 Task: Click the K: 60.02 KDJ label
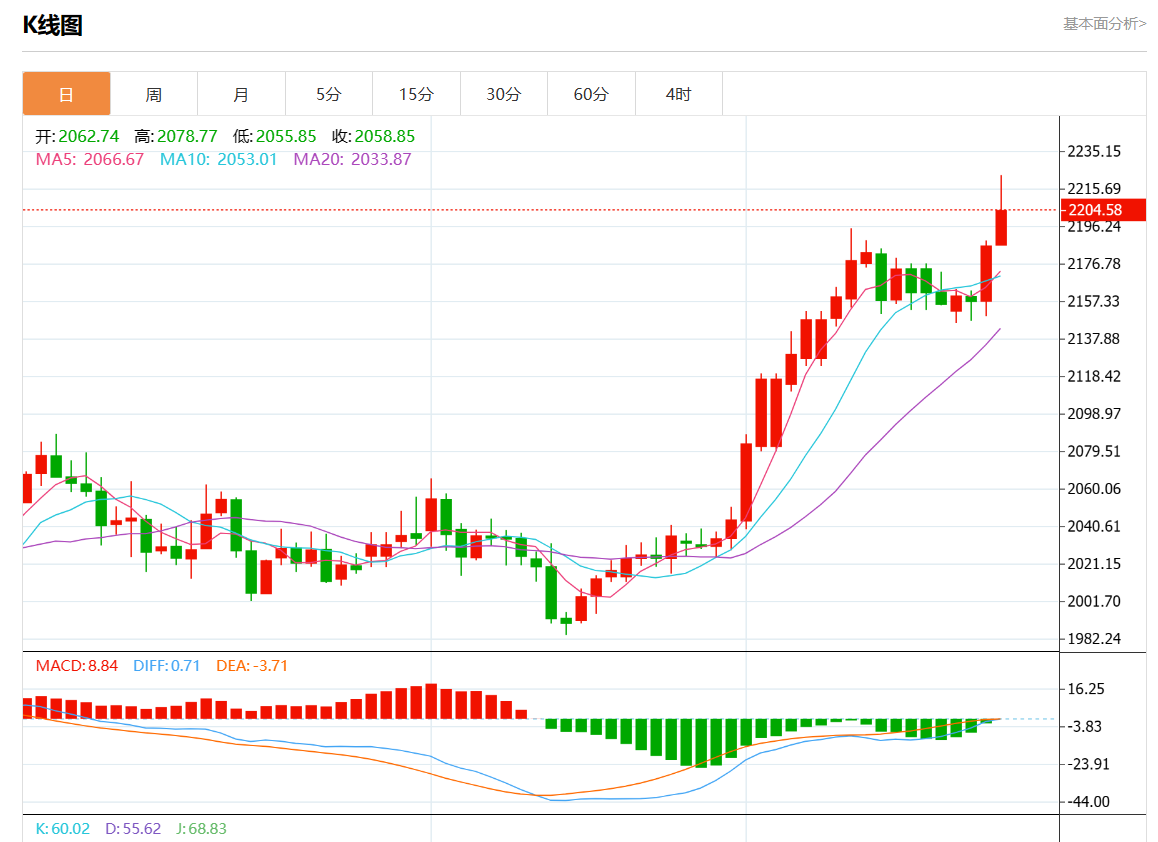[x=63, y=829]
